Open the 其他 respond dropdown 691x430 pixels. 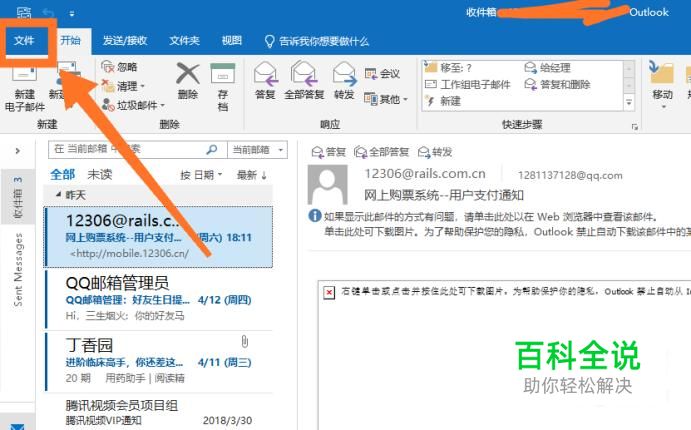(386, 99)
